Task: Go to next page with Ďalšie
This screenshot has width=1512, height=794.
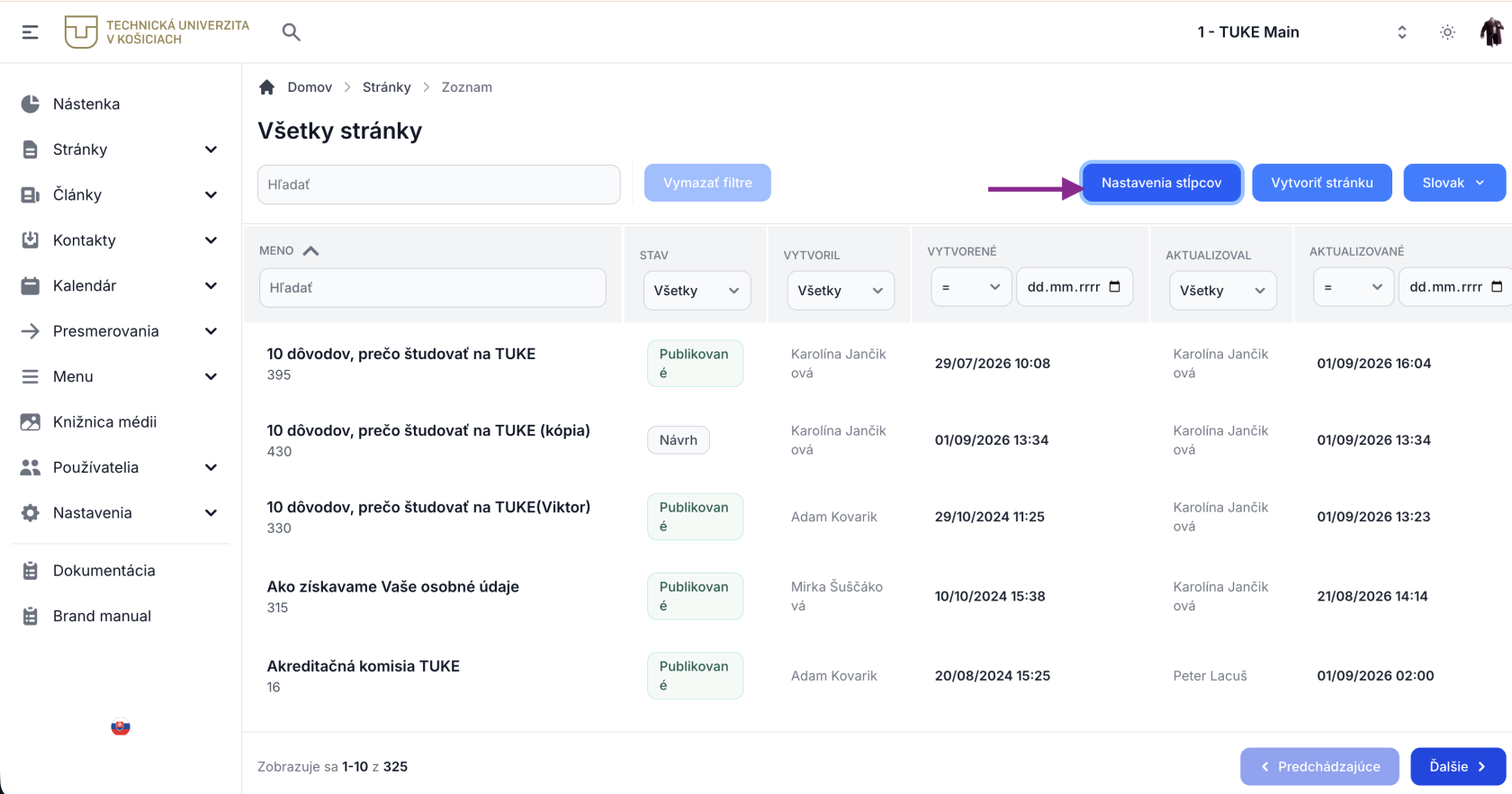Action: pos(1458,767)
